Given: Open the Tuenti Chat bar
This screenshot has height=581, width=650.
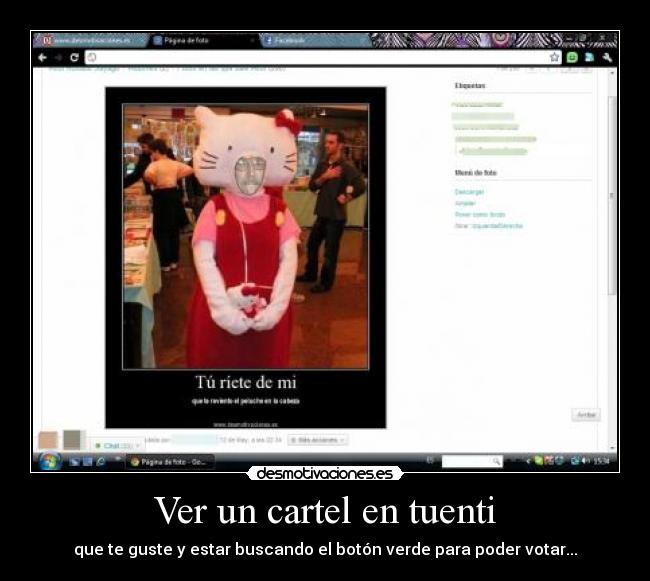Looking at the screenshot, I should click(116, 445).
